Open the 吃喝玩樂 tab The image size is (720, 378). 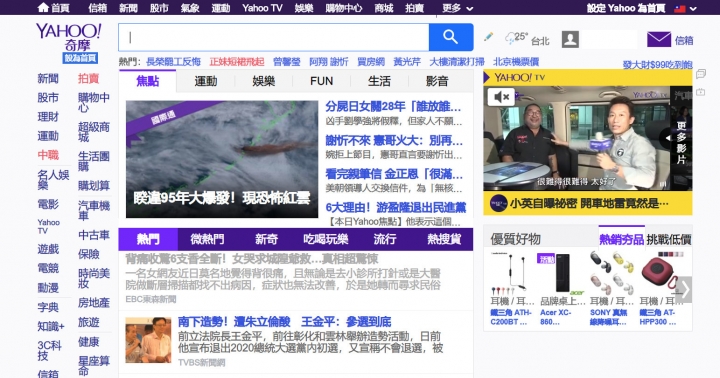(326, 239)
